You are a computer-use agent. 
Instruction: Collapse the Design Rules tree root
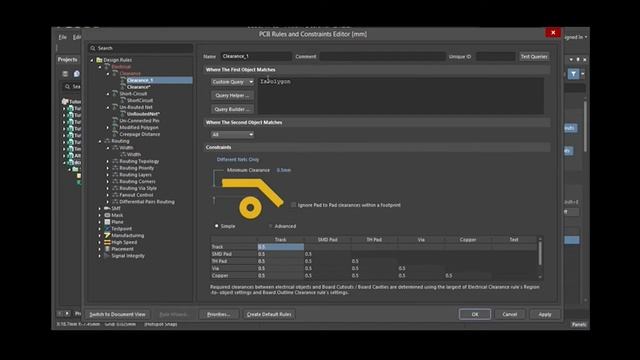click(92, 60)
